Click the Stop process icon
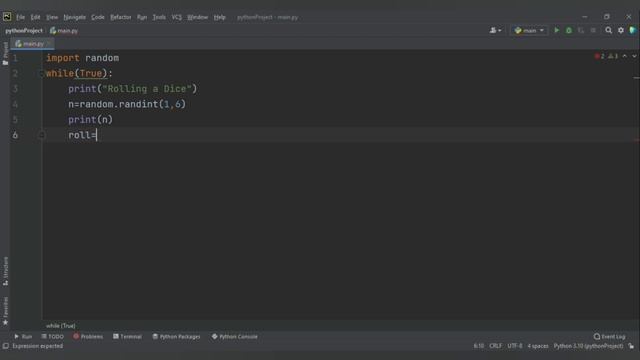Image resolution: width=640 pixels, height=360 pixels. [593, 30]
